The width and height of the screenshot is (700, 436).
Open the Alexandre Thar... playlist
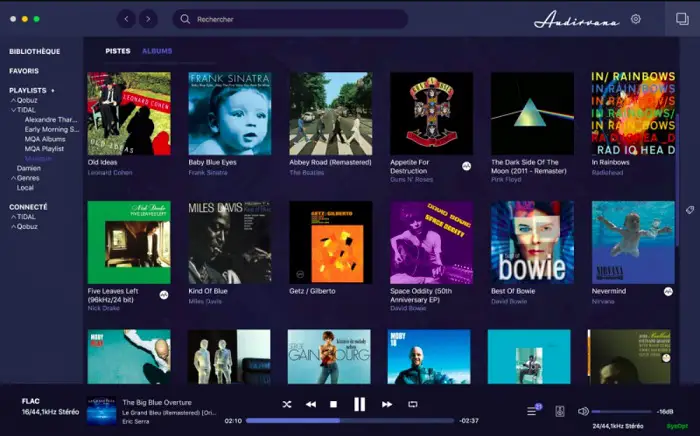tap(51, 120)
